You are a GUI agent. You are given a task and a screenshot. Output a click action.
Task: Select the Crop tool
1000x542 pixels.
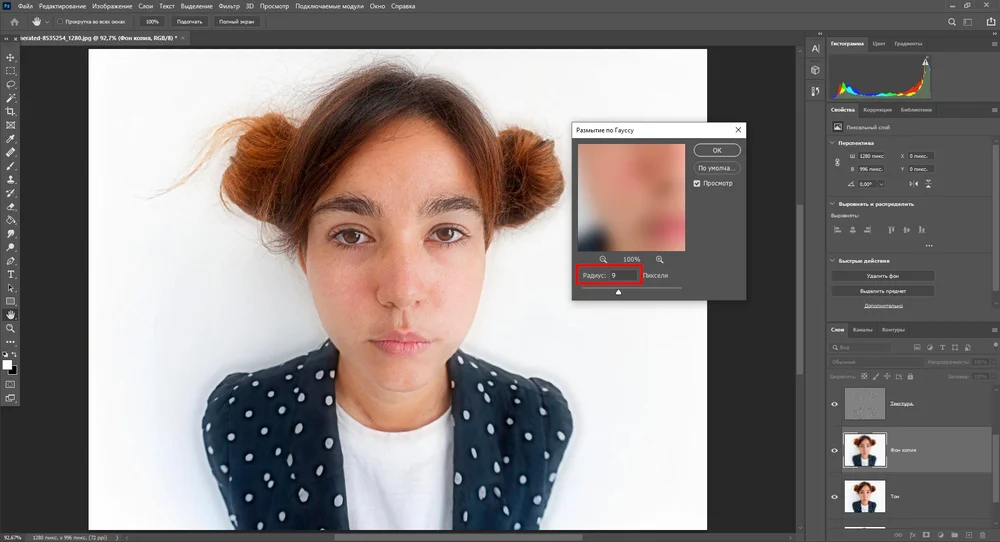(x=10, y=112)
